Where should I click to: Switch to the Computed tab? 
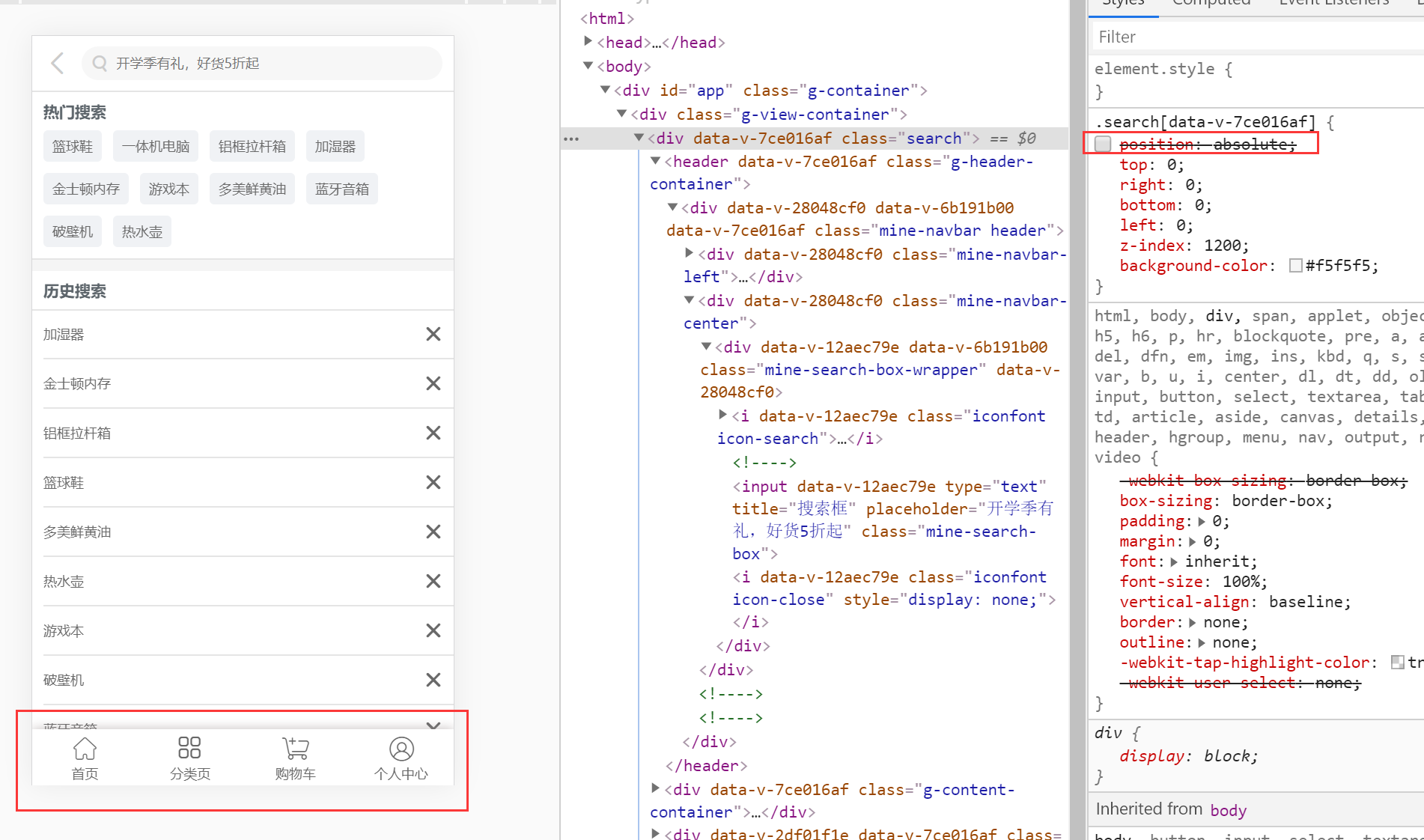(x=1211, y=4)
